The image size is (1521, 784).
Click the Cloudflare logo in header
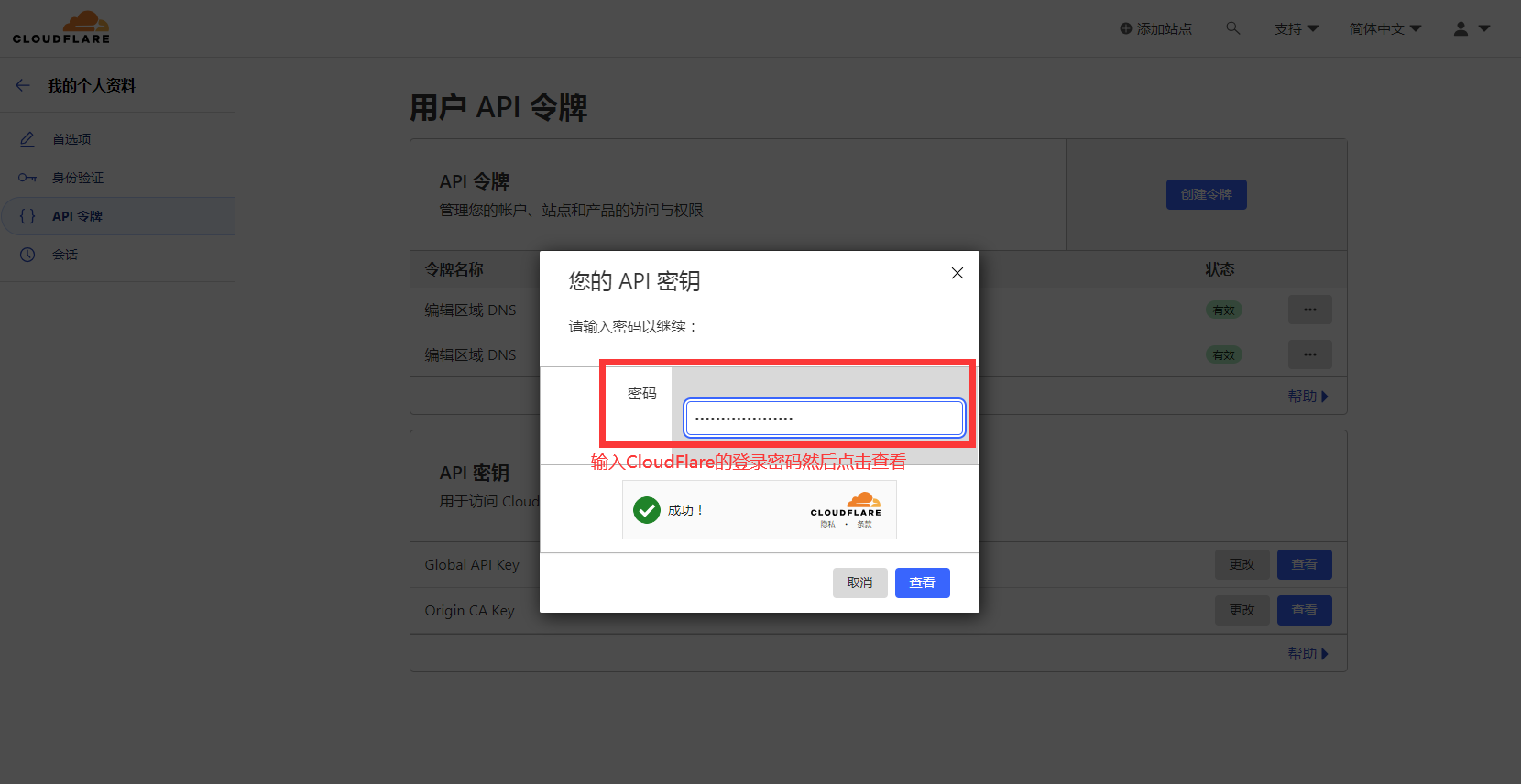(x=61, y=27)
